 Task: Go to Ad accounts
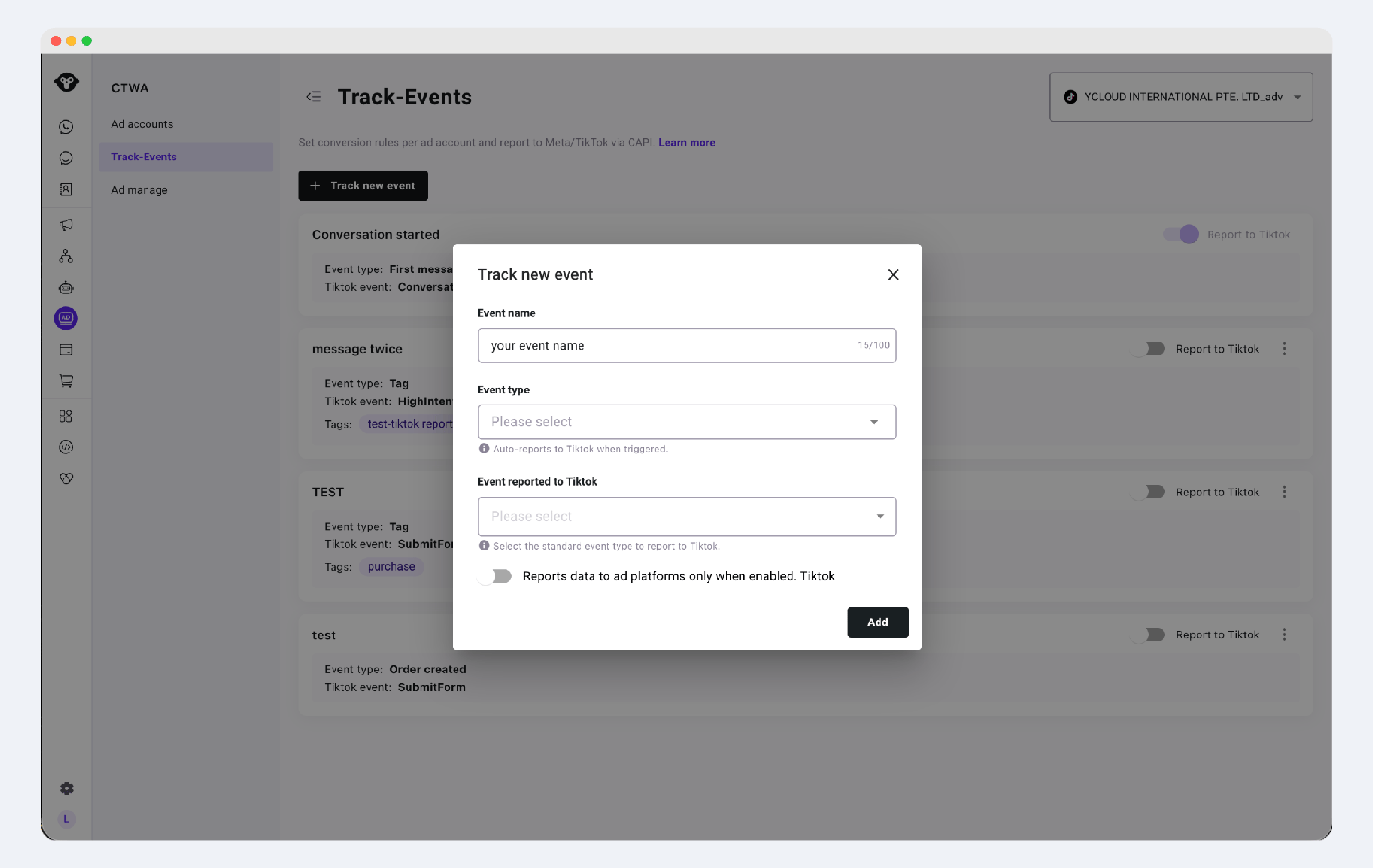tap(142, 123)
